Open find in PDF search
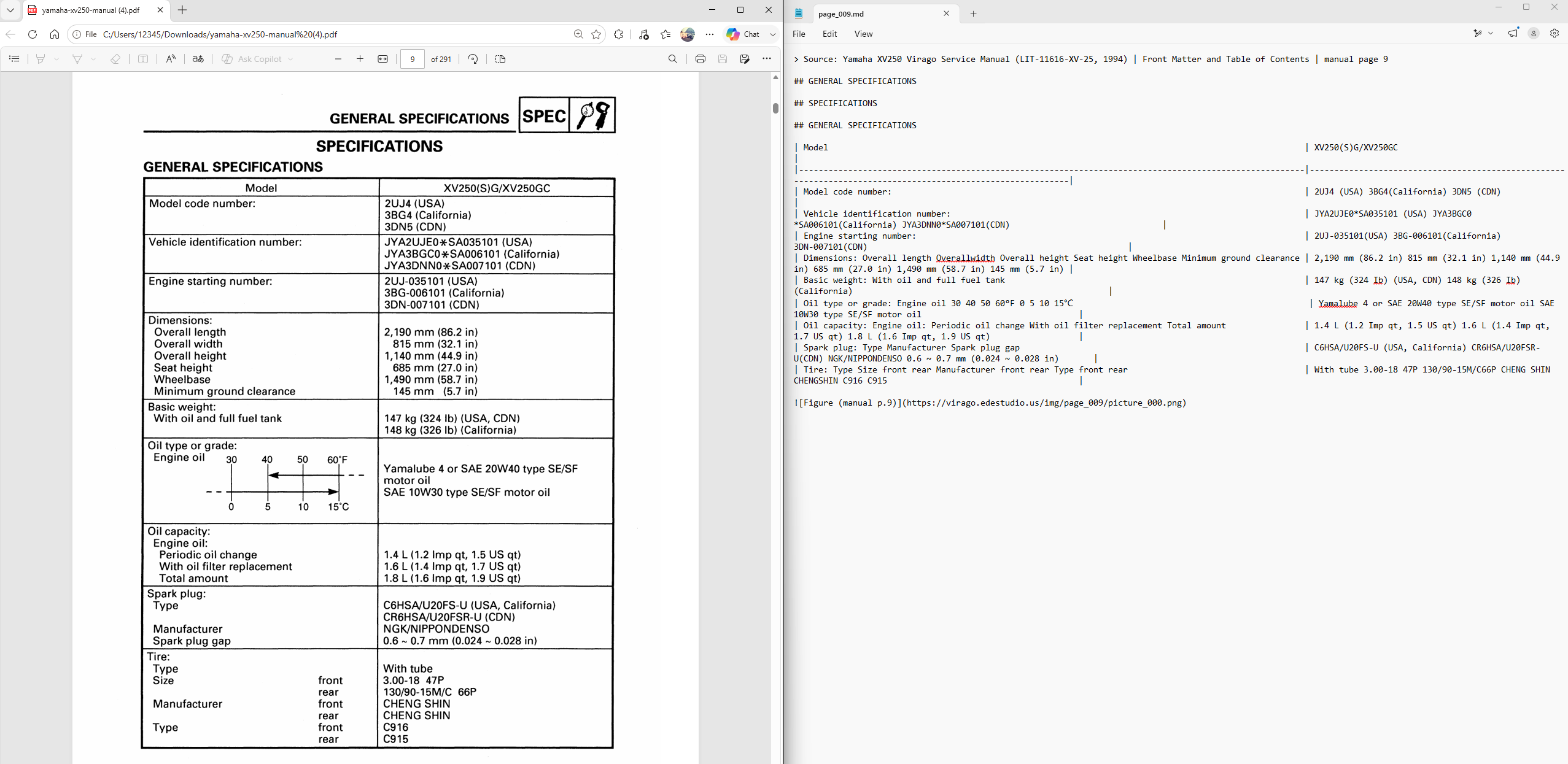The height and width of the screenshot is (764, 1568). [x=673, y=59]
